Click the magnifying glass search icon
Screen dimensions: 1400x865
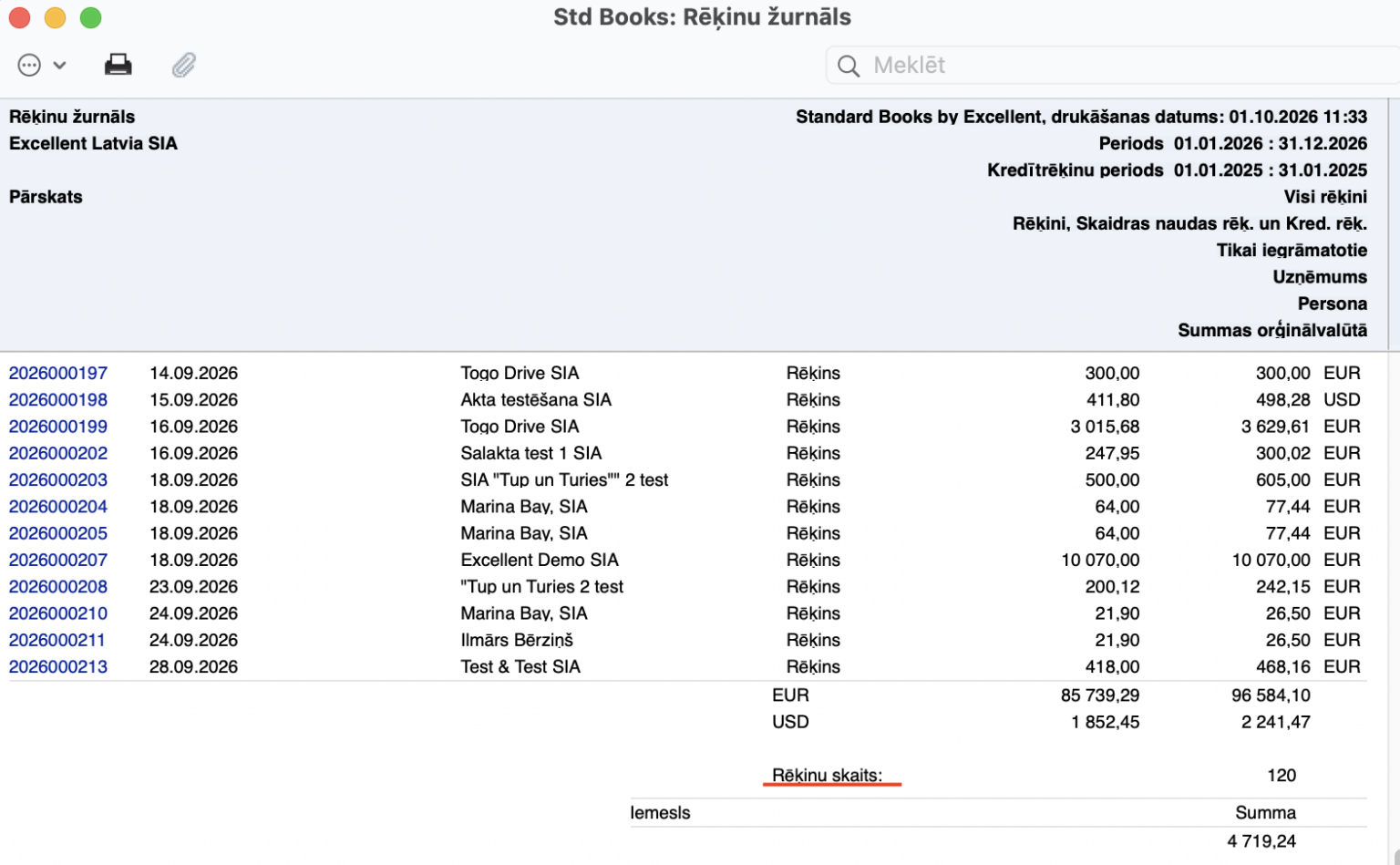tap(849, 66)
